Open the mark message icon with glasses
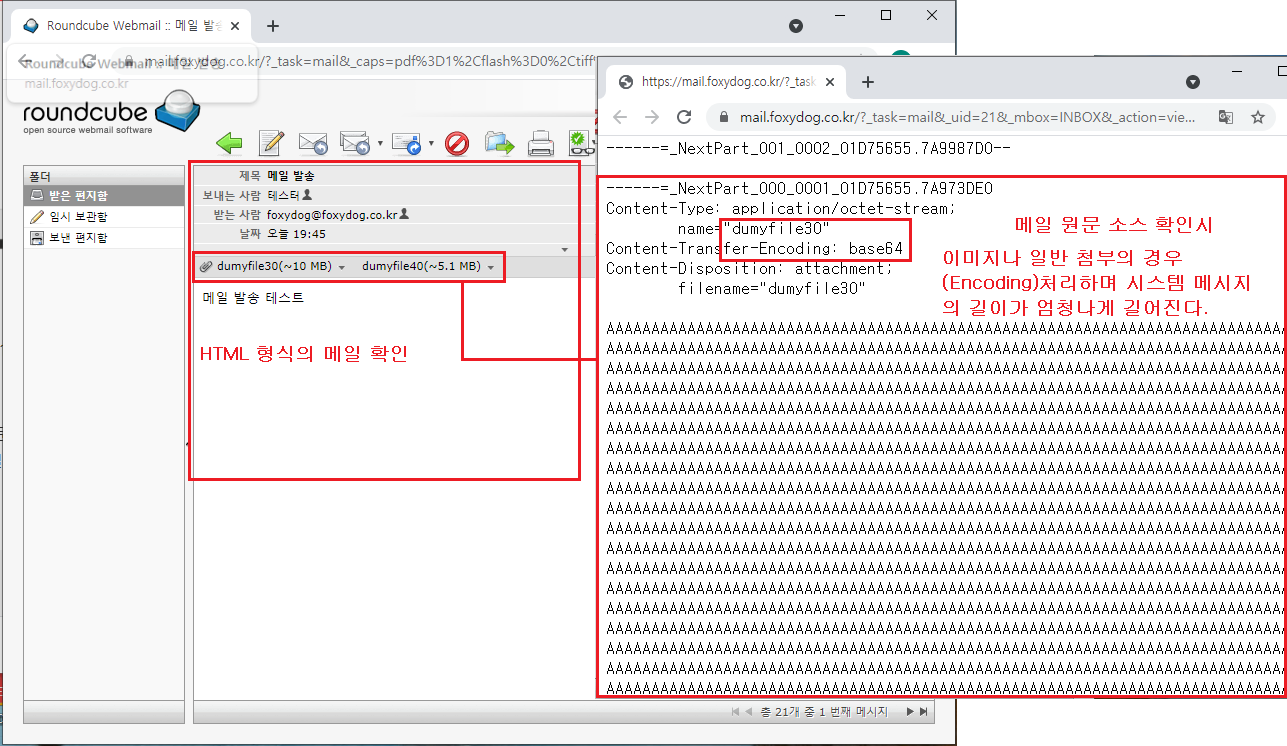 point(580,144)
